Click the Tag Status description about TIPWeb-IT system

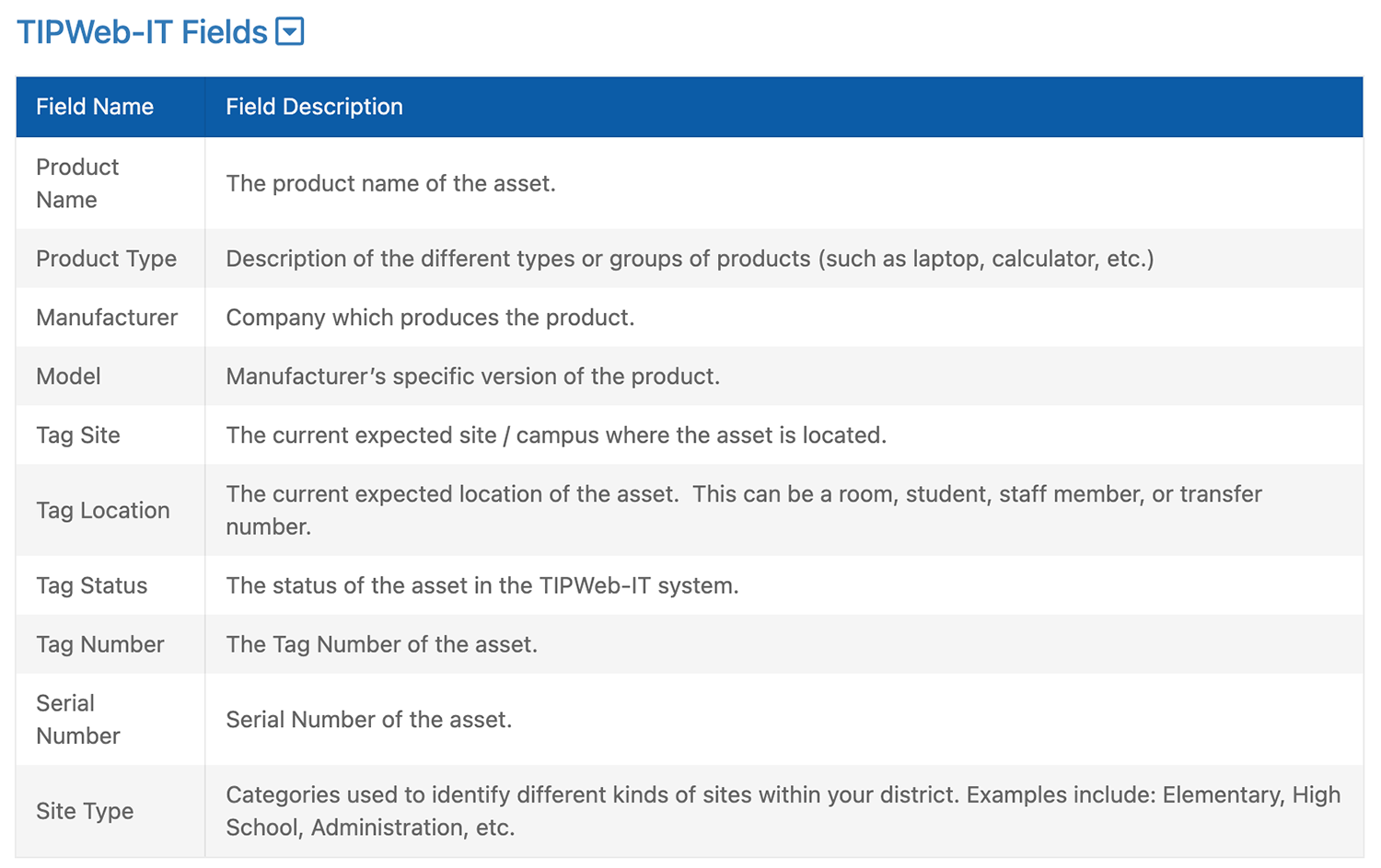coord(482,585)
